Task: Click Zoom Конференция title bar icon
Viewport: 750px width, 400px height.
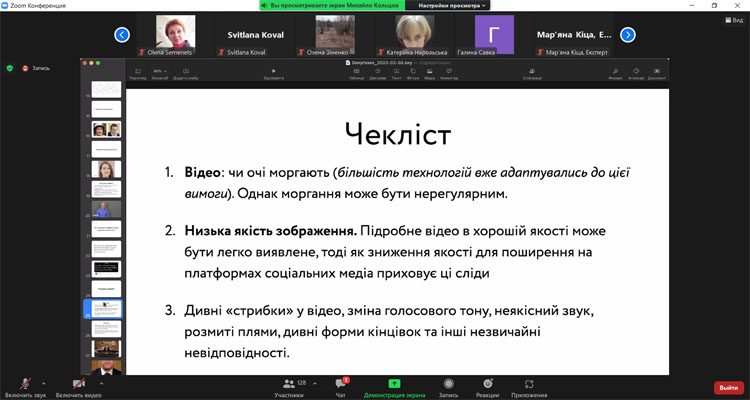Action: click(x=5, y=6)
